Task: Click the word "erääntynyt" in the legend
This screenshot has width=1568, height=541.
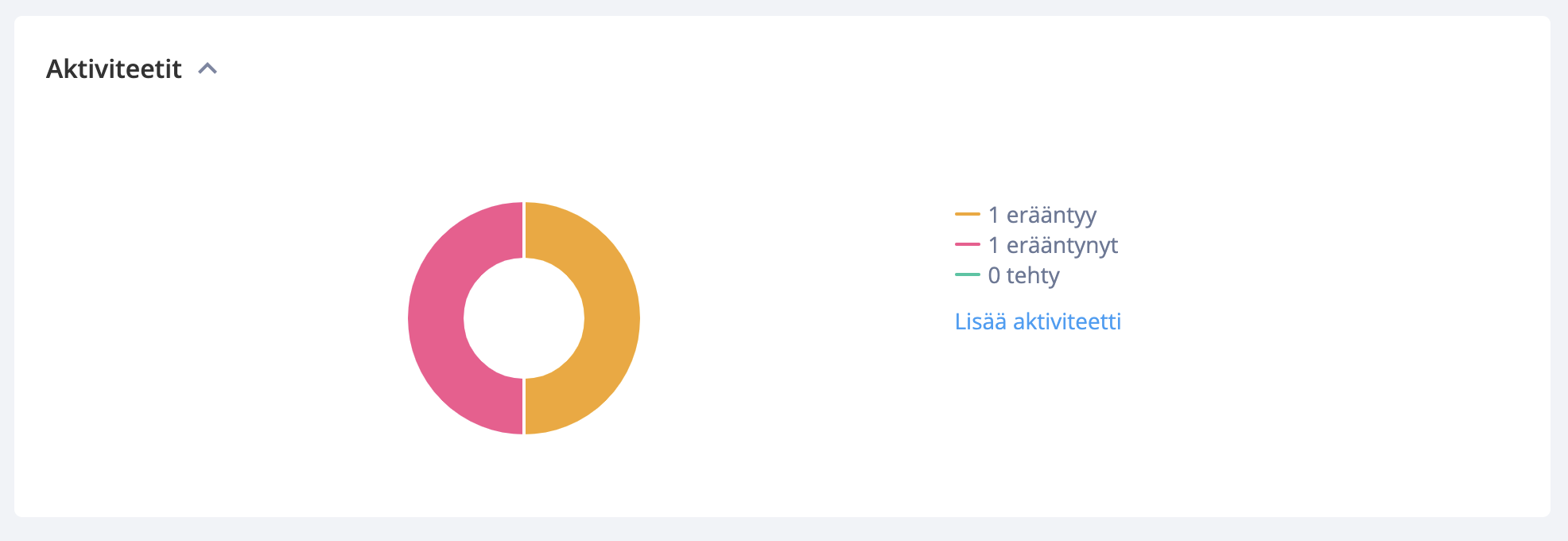Action: [1062, 246]
